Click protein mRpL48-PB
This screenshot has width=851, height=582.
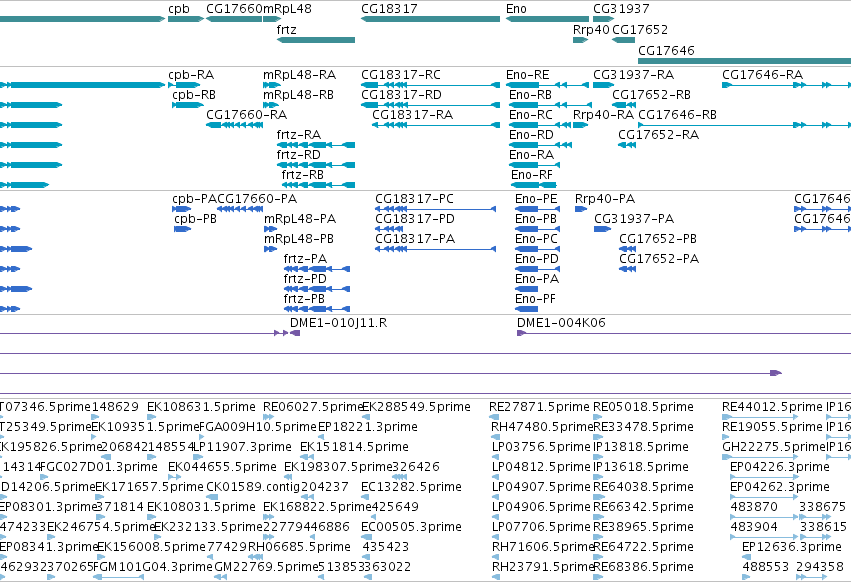coord(299,239)
